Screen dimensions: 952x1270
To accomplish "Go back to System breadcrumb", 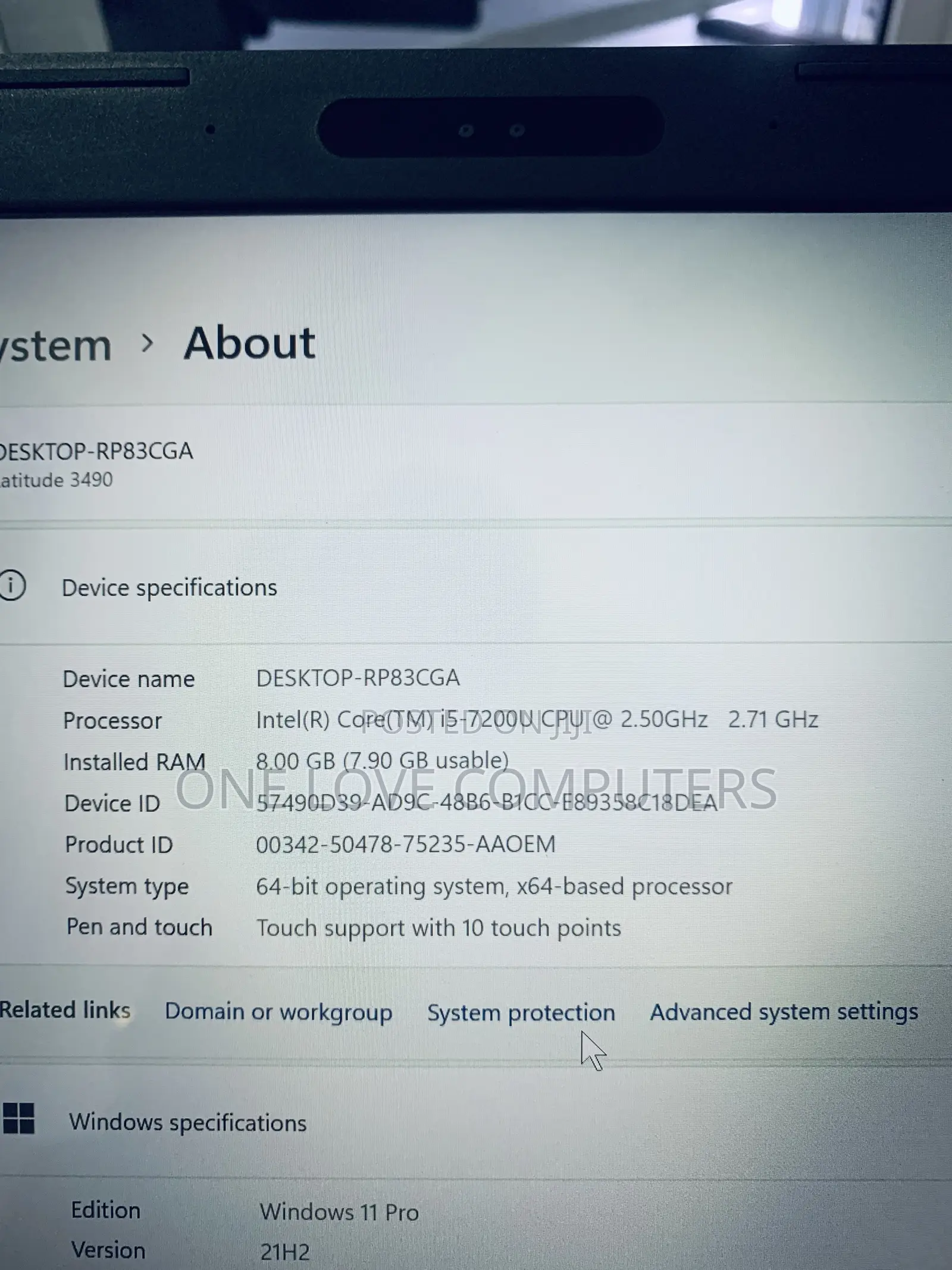I will point(56,345).
